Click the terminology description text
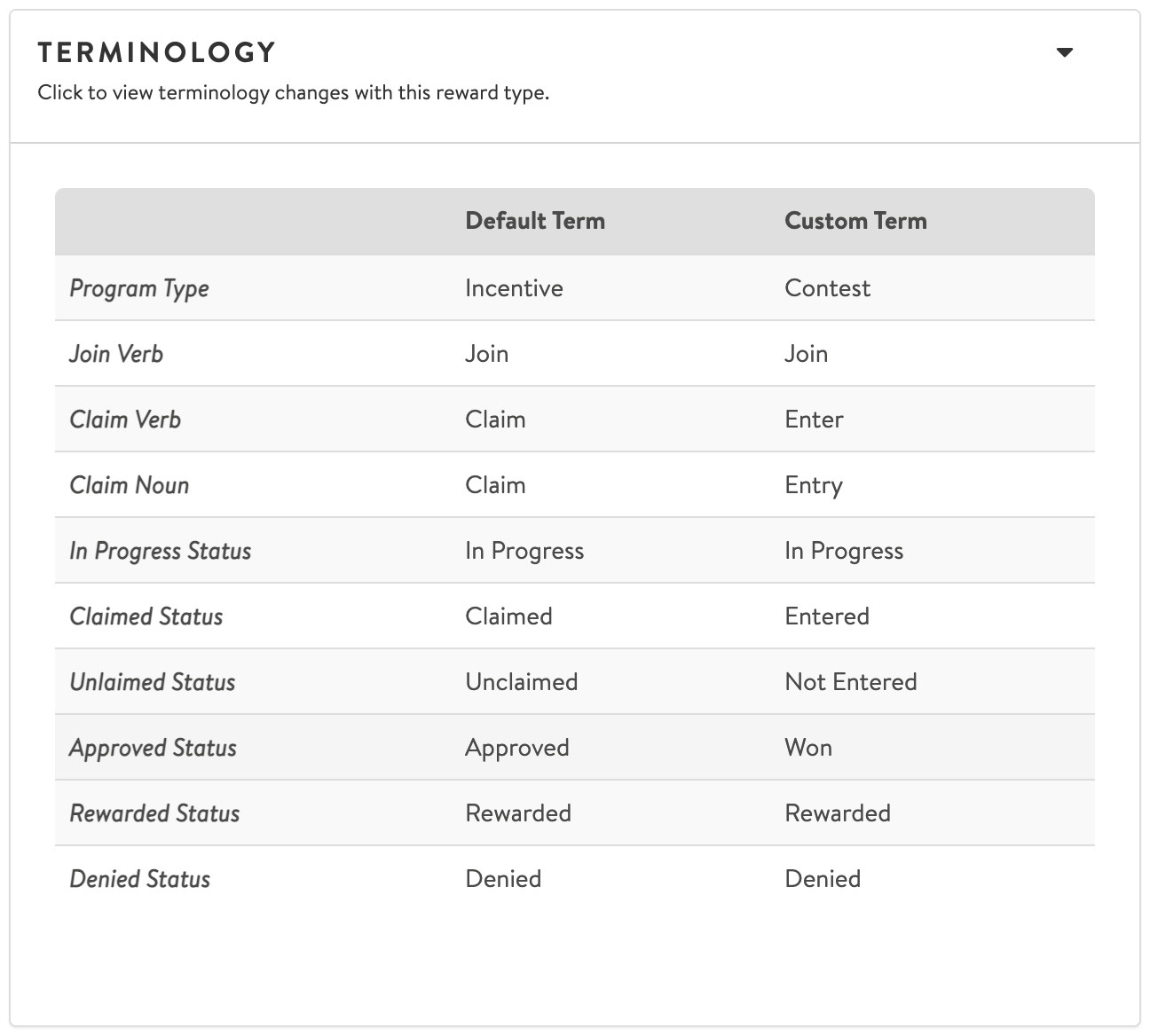 pyautogui.click(x=294, y=90)
